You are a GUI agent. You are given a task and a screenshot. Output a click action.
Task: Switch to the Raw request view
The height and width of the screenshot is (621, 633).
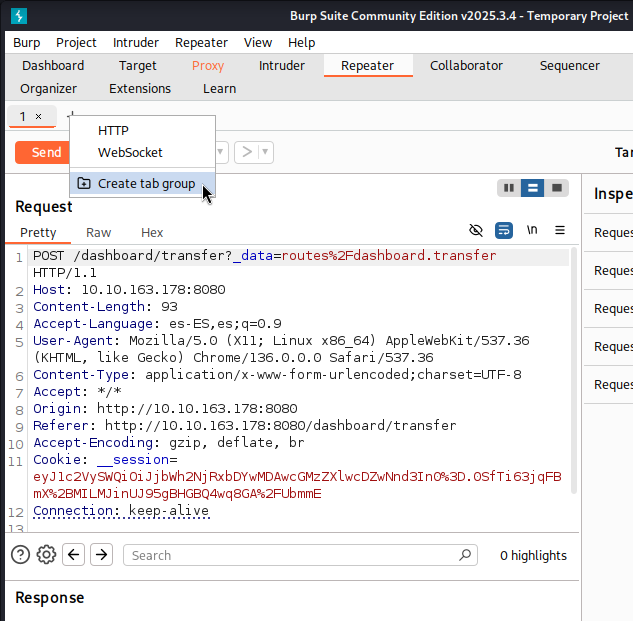pyautogui.click(x=99, y=233)
